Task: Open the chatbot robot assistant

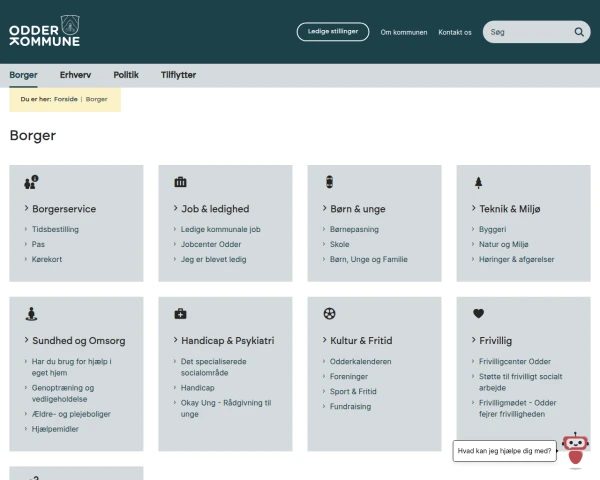Action: coord(574,449)
